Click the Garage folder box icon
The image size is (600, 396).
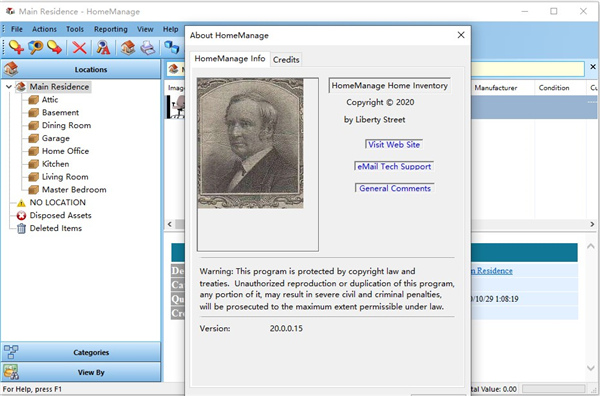click(34, 138)
